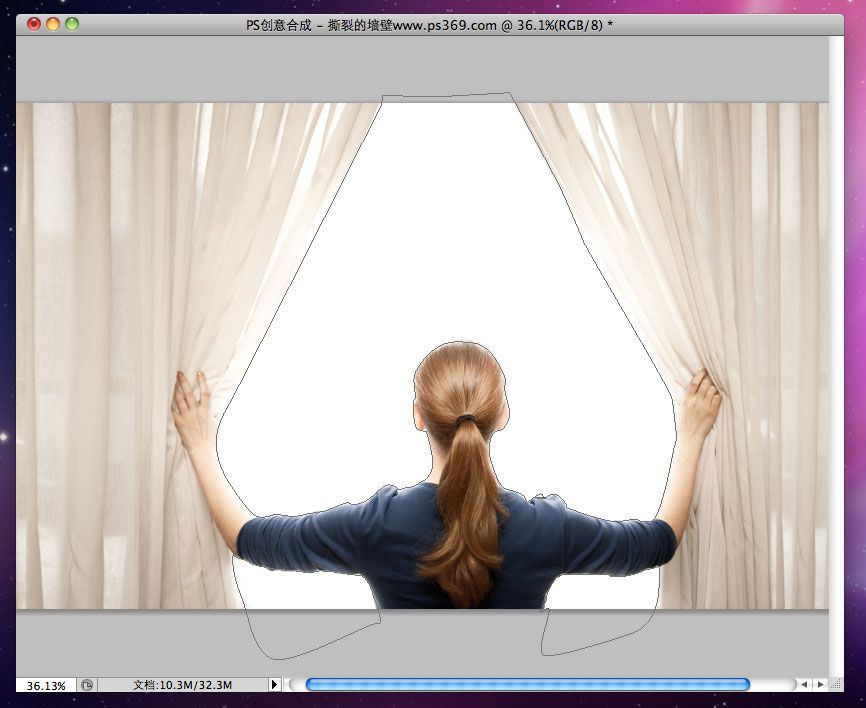
Task: Click the document size readout 文档:10.3M/32.3M
Action: tap(182, 685)
